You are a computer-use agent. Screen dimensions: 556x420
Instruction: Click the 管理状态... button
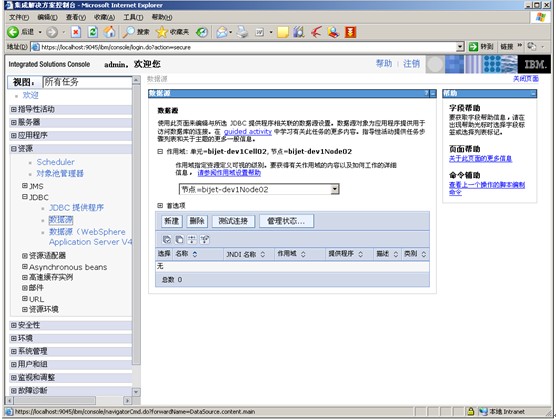point(286,221)
